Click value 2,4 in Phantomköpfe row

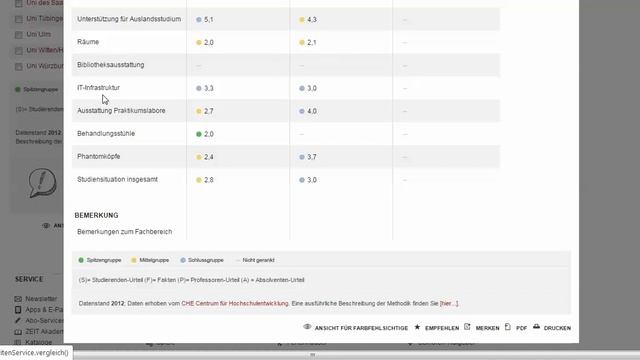[x=209, y=157]
